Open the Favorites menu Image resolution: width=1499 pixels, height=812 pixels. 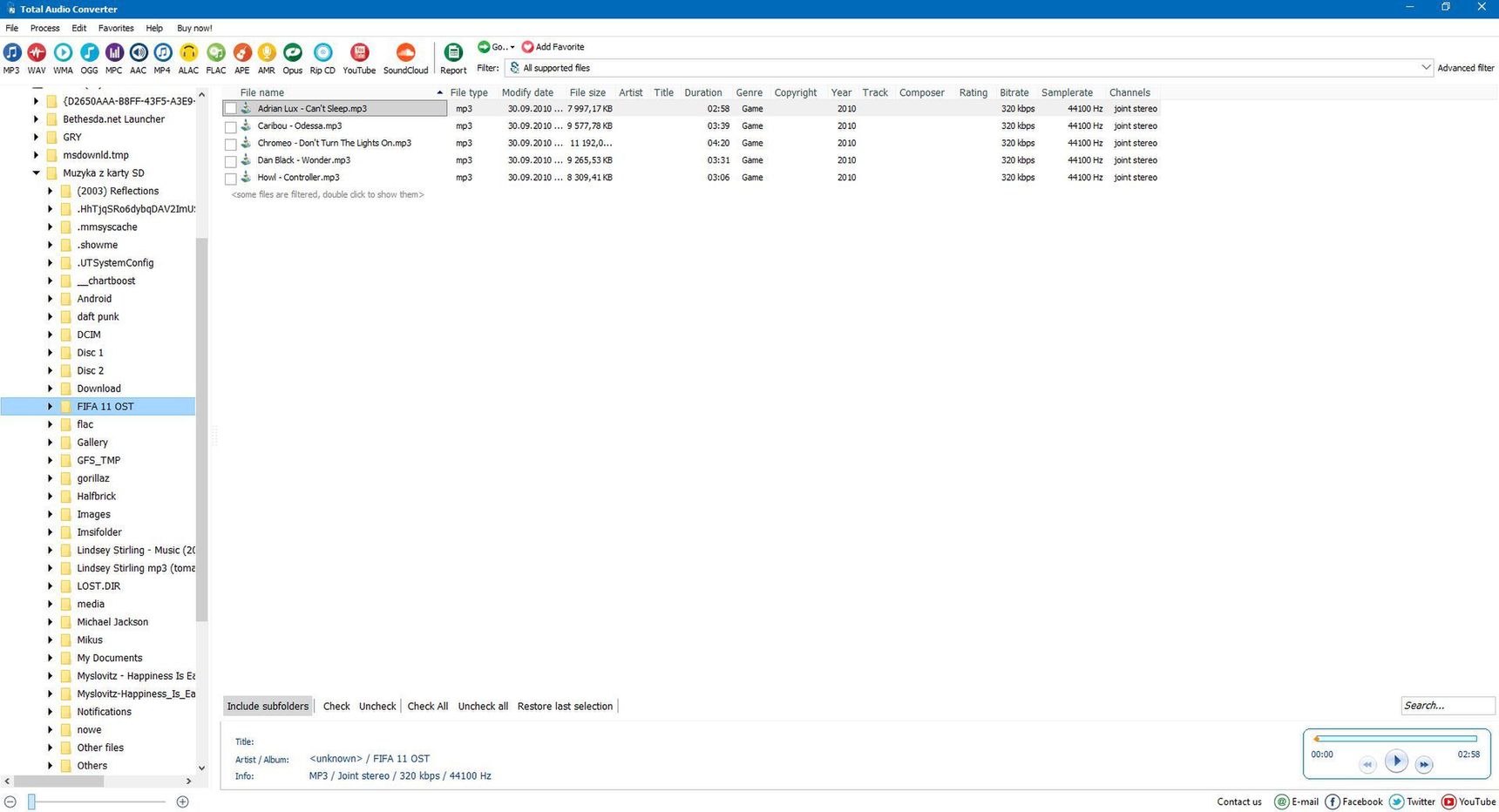(x=116, y=28)
